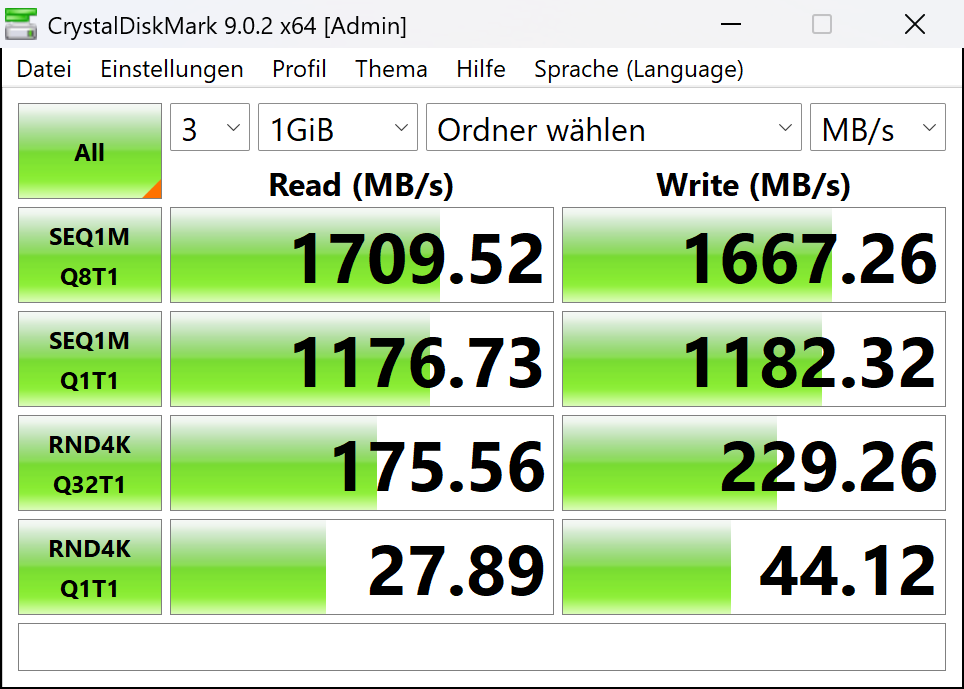Open the Ordner wählen drive selector
This screenshot has height=689, width=964.
(613, 129)
